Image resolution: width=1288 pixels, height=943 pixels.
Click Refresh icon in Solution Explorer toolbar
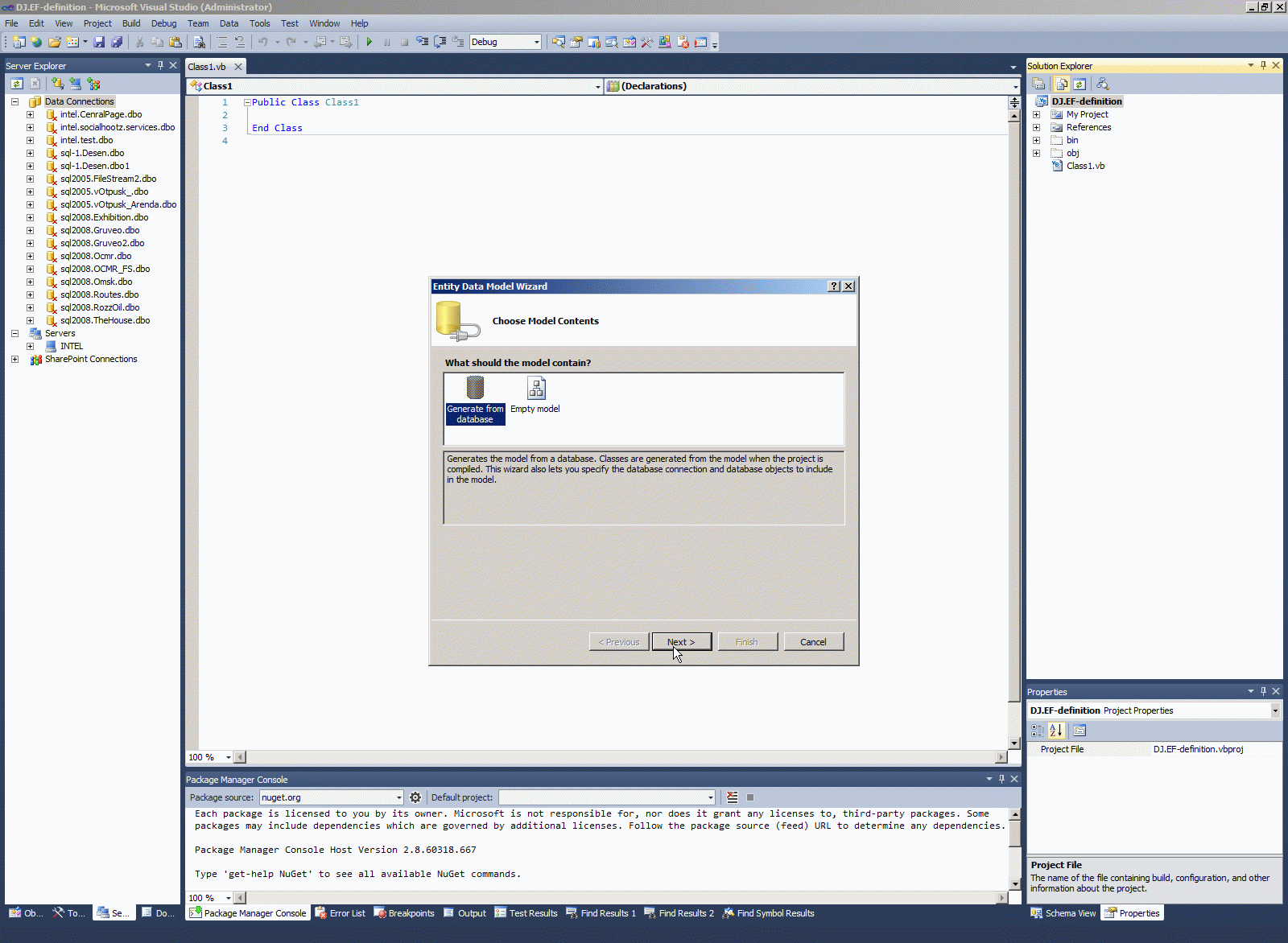1080,84
